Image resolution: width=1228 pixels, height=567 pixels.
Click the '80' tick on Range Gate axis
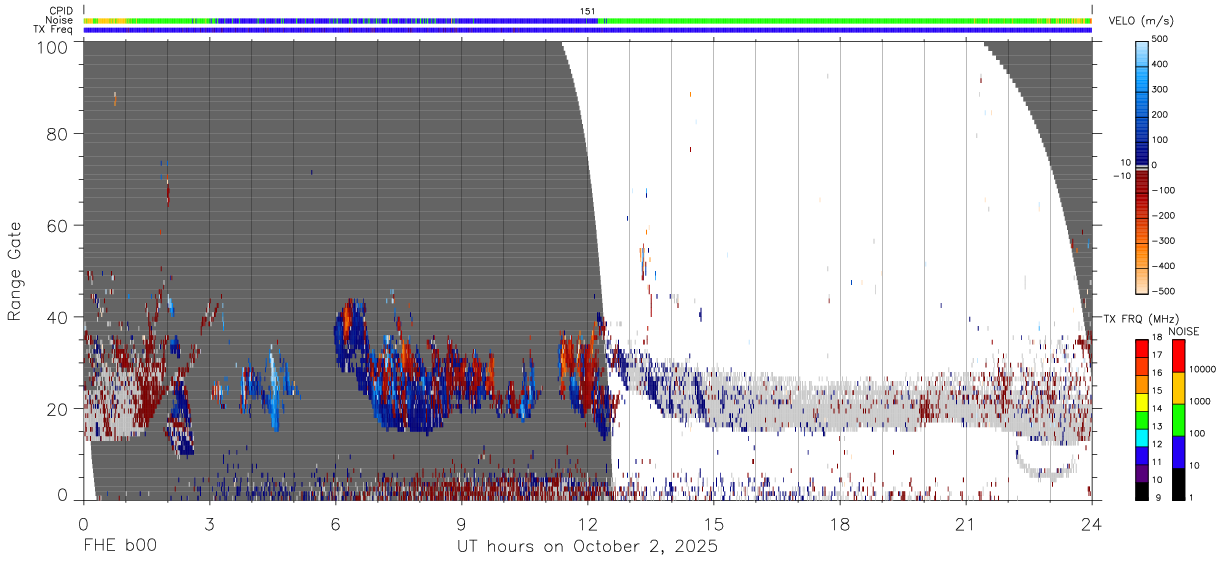point(59,133)
